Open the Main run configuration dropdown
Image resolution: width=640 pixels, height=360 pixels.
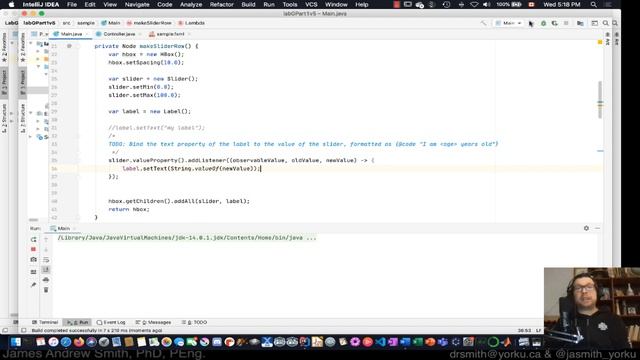(508, 23)
